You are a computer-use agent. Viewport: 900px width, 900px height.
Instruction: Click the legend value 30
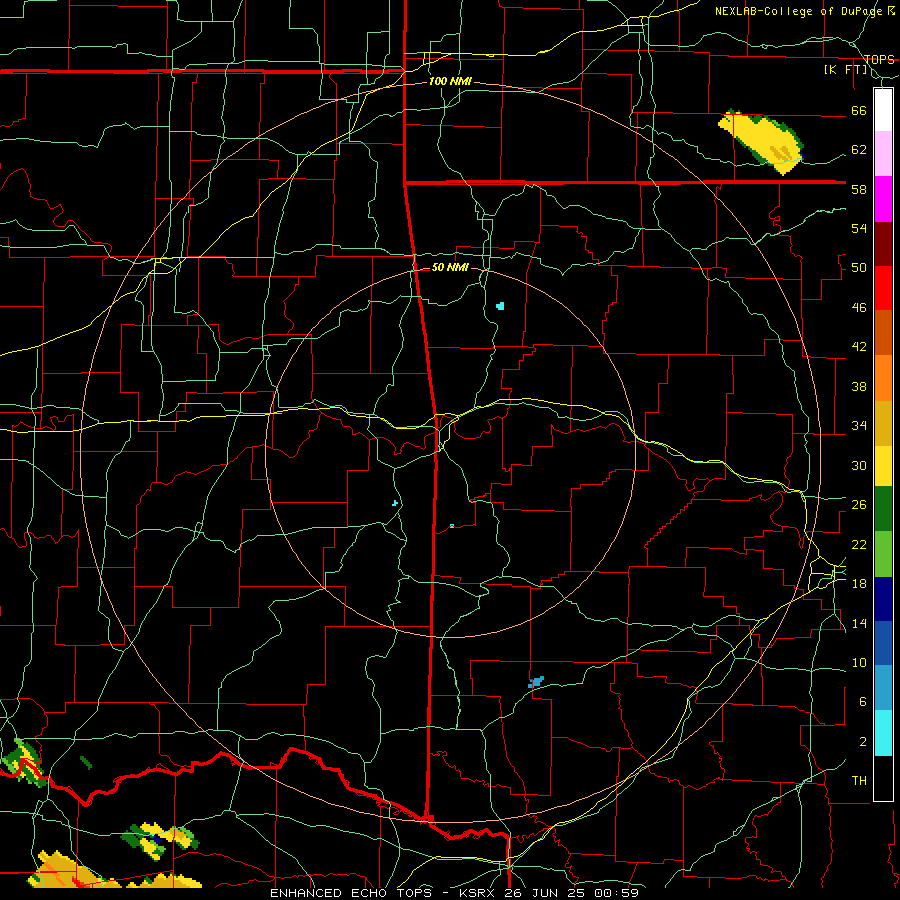[x=859, y=465]
